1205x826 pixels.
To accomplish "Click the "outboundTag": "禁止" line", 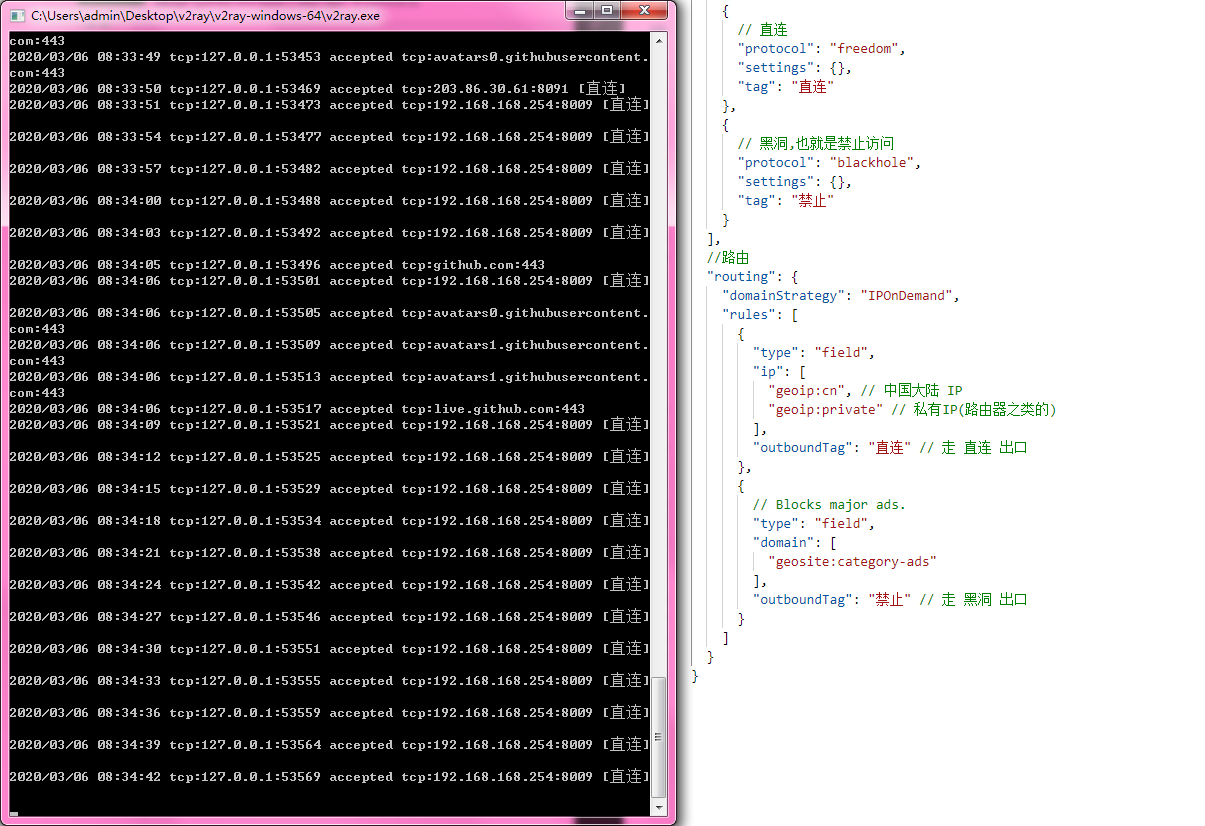I will click(x=832, y=599).
